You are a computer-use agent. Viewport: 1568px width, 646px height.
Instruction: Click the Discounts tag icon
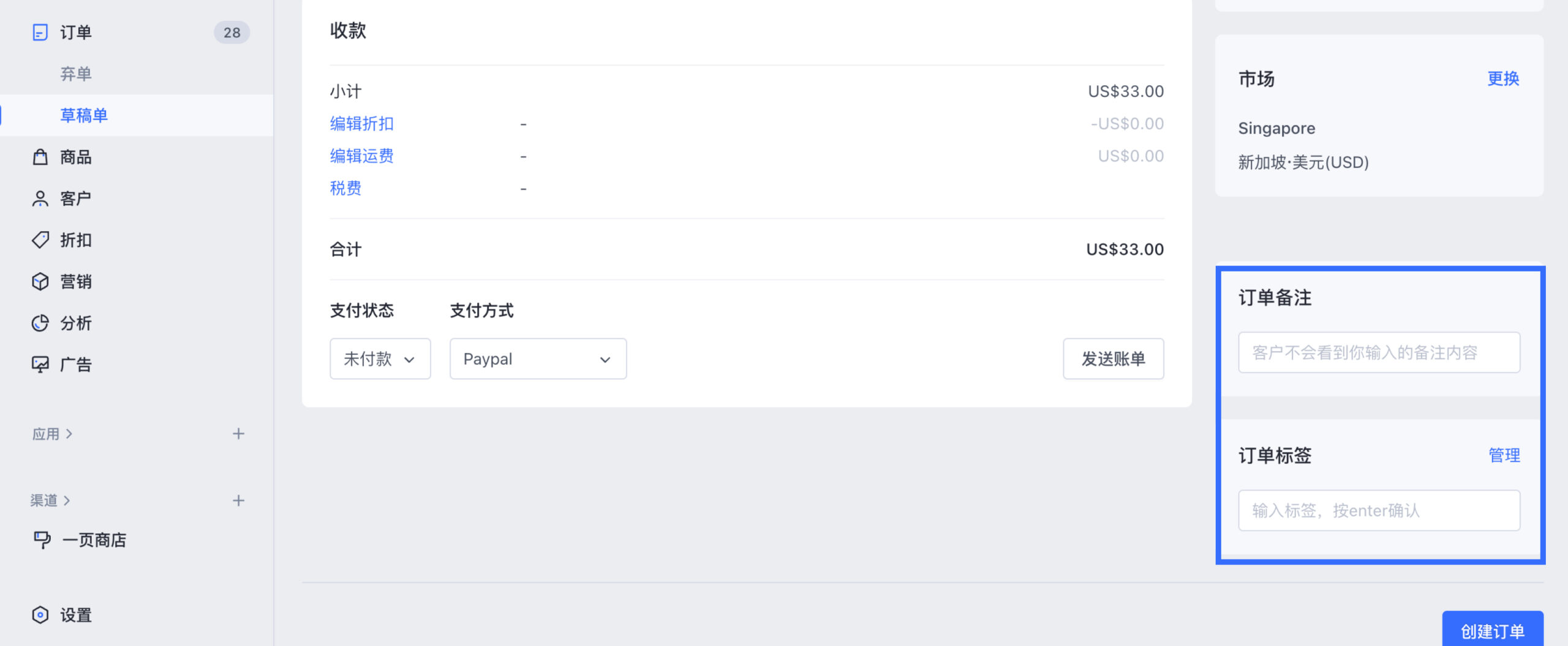(40, 240)
